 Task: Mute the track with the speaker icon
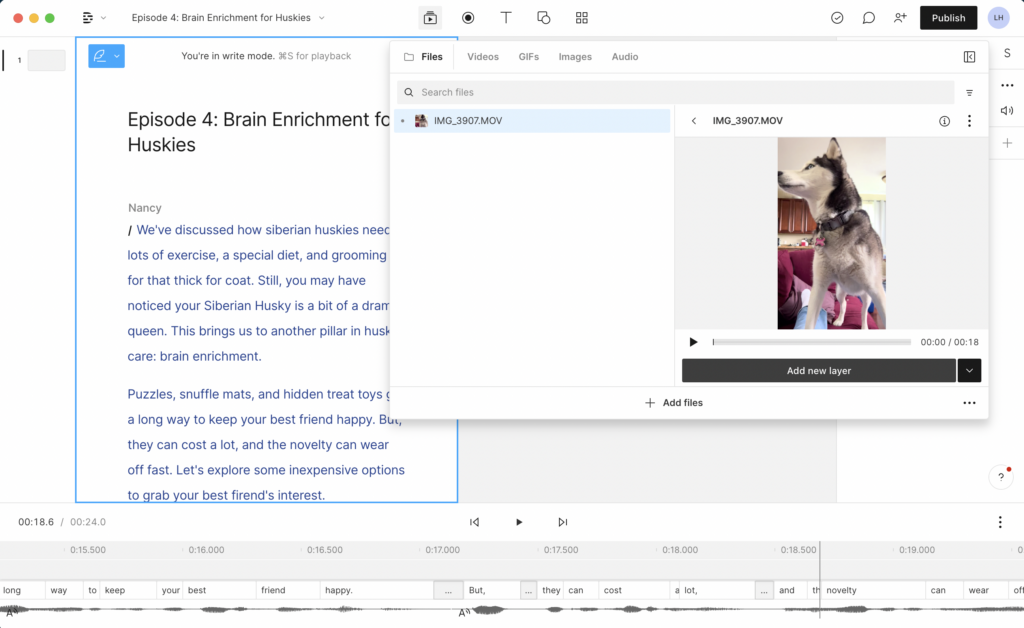click(1007, 110)
